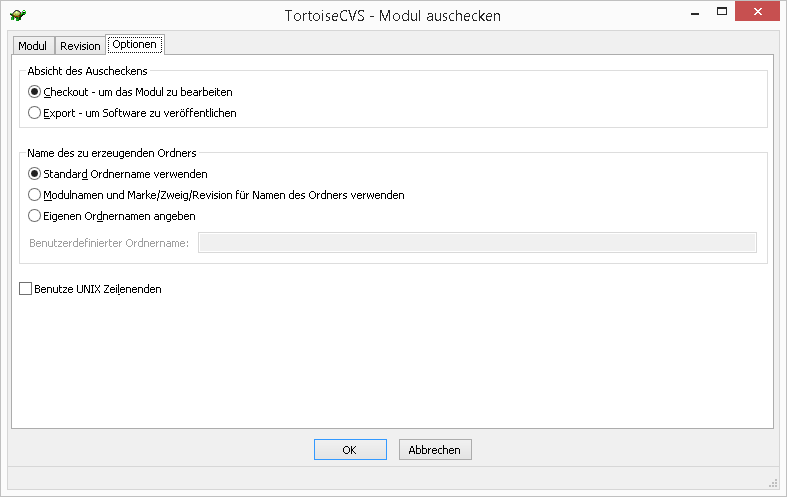787x497 pixels.
Task: Switch to the Modul tab
Action: (33, 46)
